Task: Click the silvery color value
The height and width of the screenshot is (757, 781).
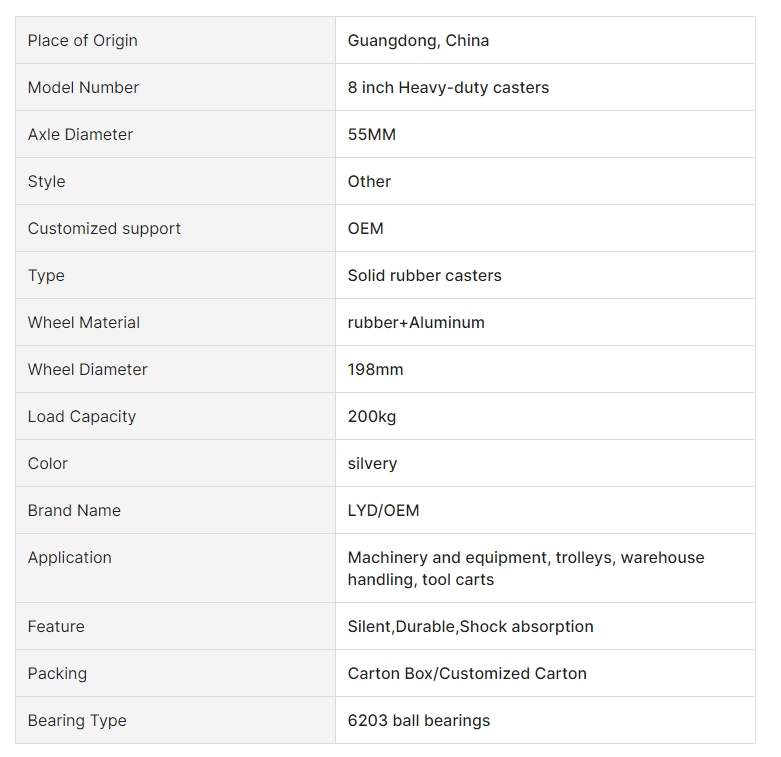Action: tap(372, 464)
